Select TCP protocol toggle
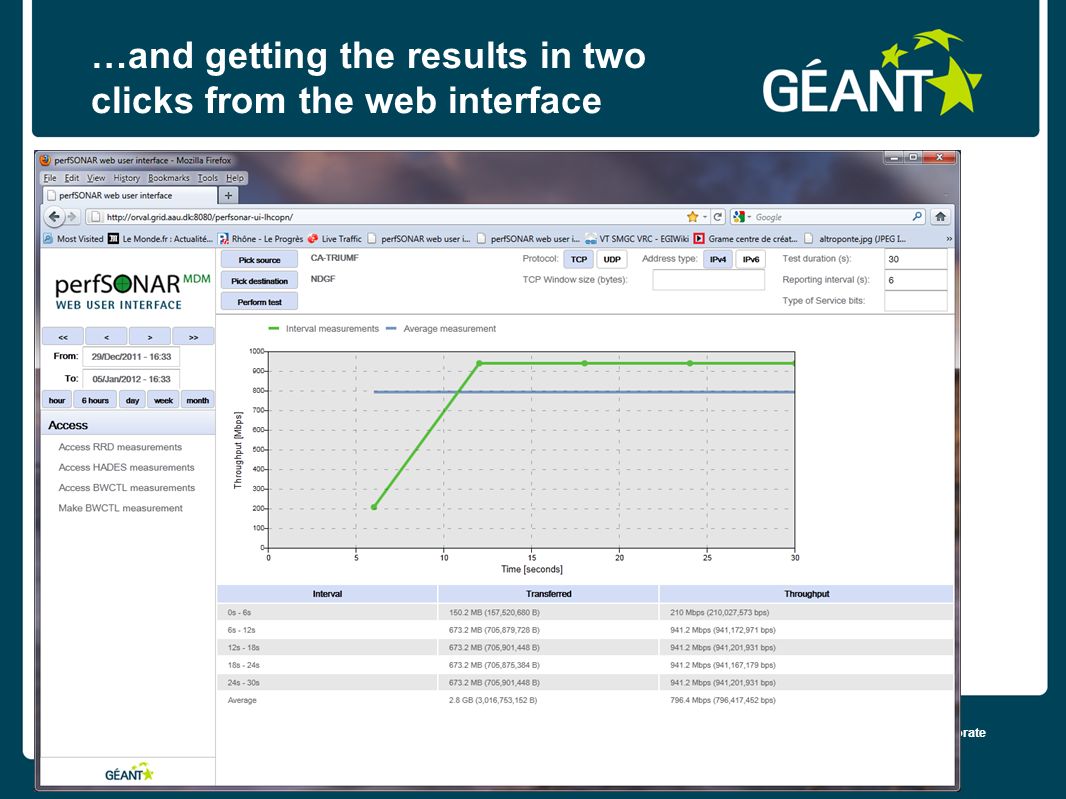This screenshot has height=799, width=1066. click(579, 259)
